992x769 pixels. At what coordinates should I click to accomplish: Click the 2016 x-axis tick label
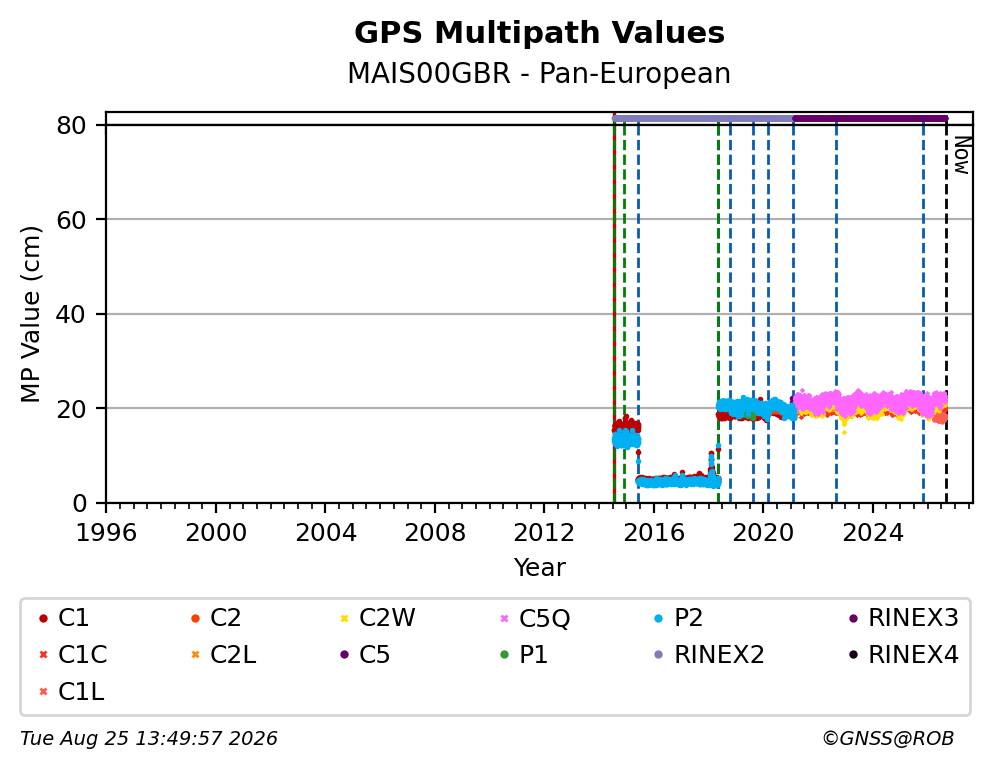click(x=654, y=533)
